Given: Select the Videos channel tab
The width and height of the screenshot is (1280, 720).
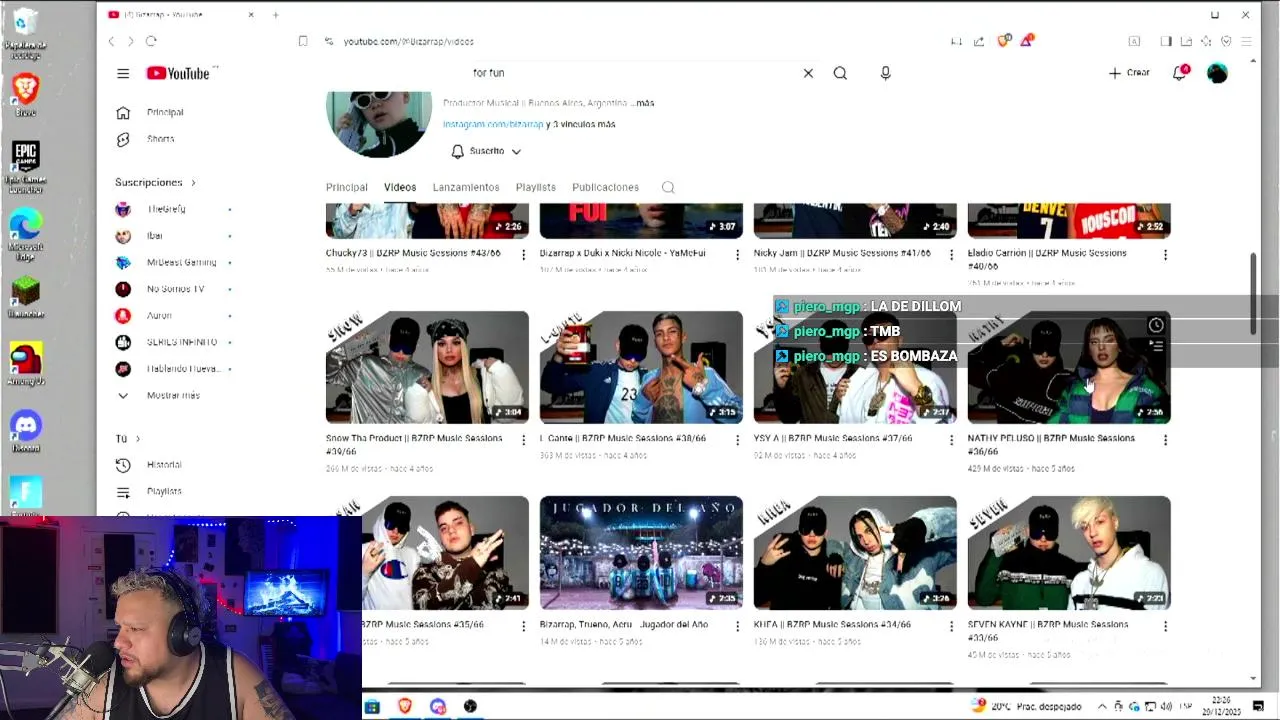Looking at the screenshot, I should pyautogui.click(x=400, y=187).
